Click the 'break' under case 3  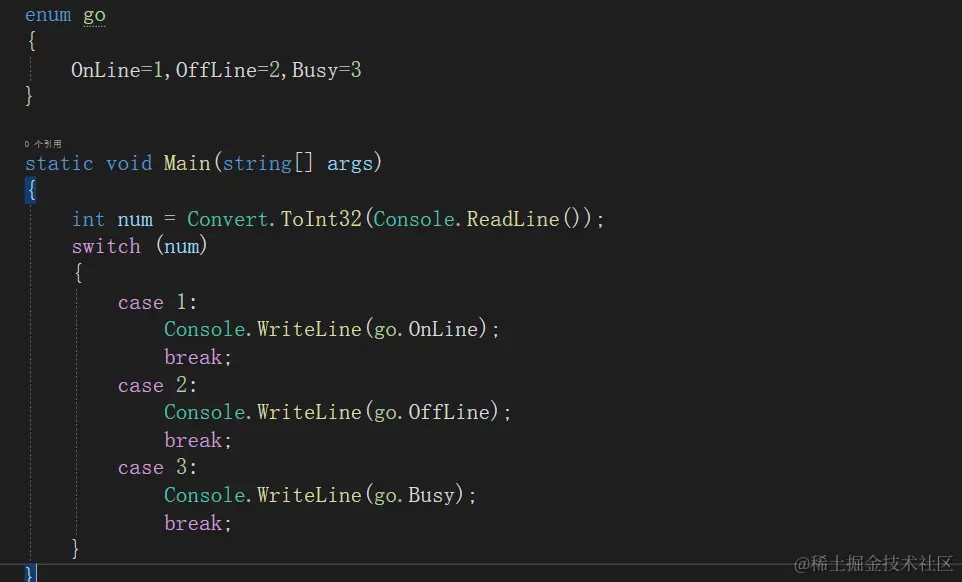tap(193, 523)
